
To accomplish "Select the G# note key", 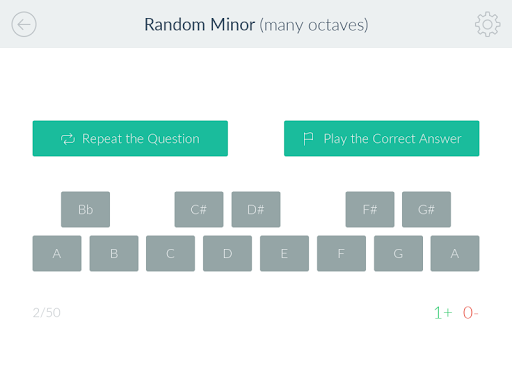I will click(x=426, y=209).
